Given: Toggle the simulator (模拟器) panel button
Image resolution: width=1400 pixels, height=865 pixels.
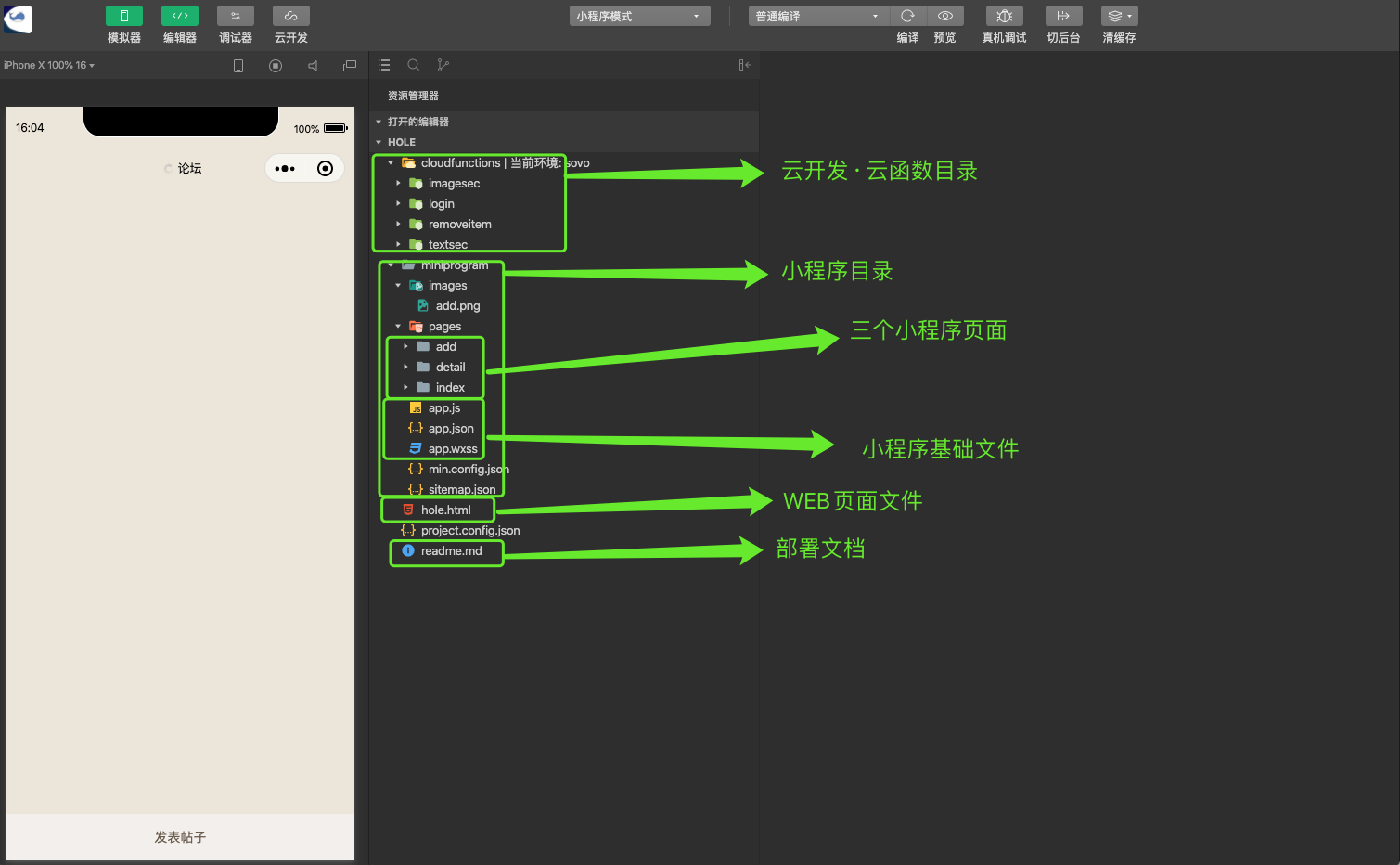Looking at the screenshot, I should (124, 16).
